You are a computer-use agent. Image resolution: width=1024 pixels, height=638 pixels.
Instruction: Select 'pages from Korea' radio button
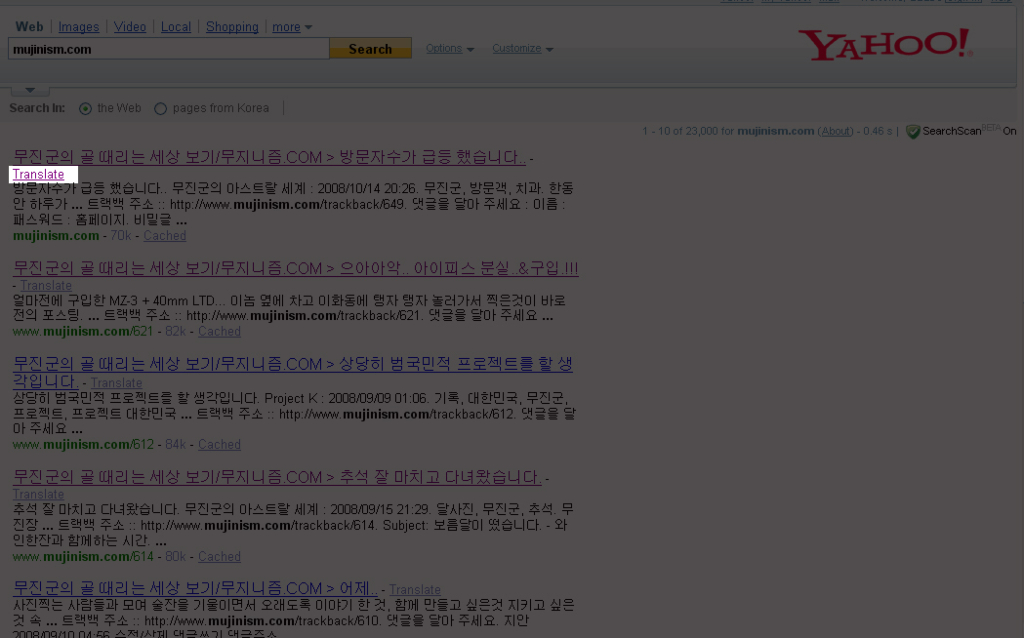coord(161,108)
